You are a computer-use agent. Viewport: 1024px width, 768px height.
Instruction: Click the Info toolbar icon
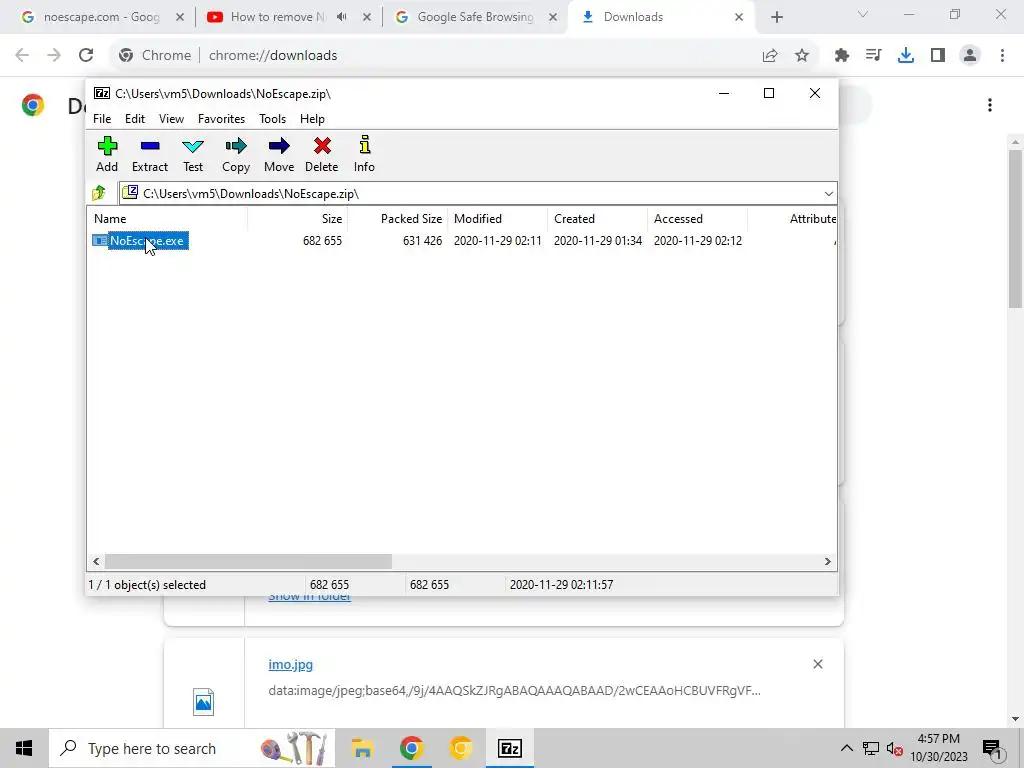tap(364, 154)
